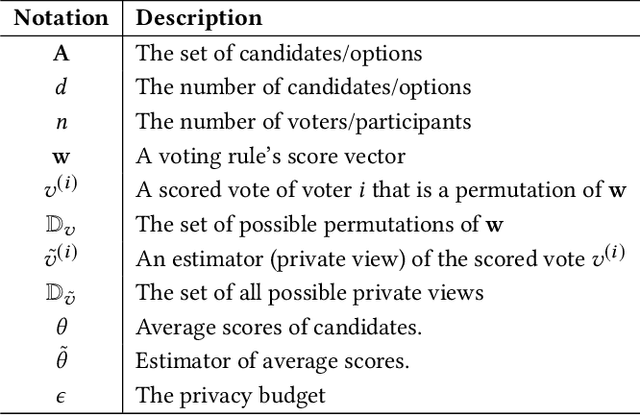Select the n notation symbol
This screenshot has width=640, height=415.
click(60, 123)
